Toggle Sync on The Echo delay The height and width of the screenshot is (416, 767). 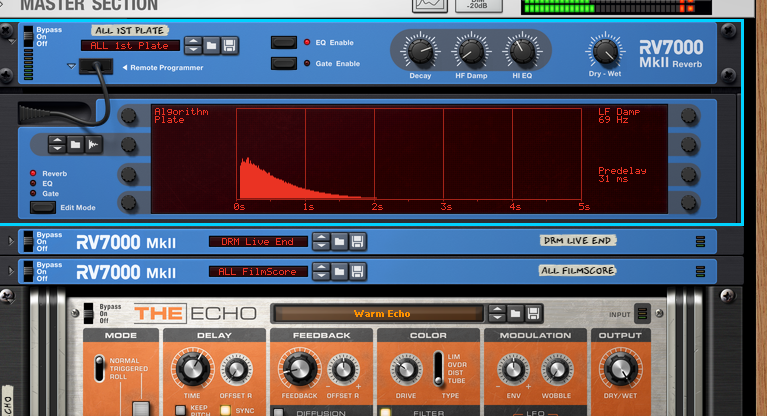(x=226, y=410)
